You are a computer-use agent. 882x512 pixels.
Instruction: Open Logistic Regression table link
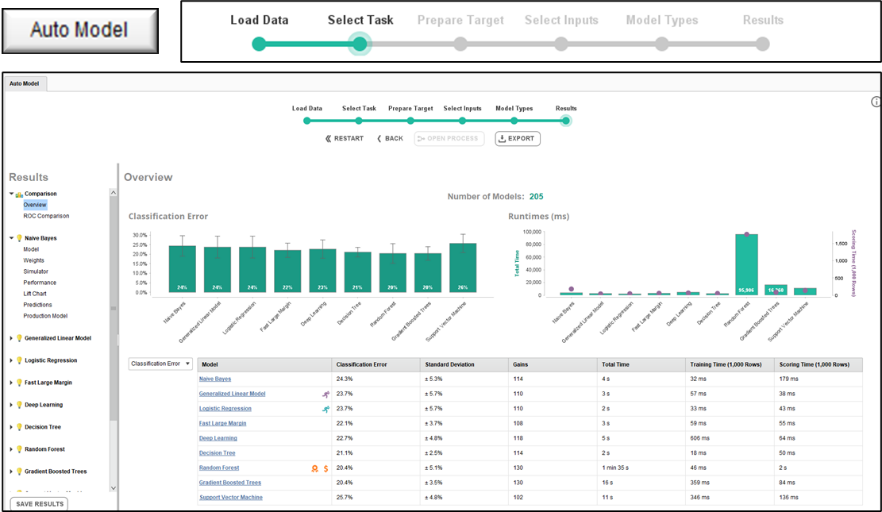(x=225, y=408)
